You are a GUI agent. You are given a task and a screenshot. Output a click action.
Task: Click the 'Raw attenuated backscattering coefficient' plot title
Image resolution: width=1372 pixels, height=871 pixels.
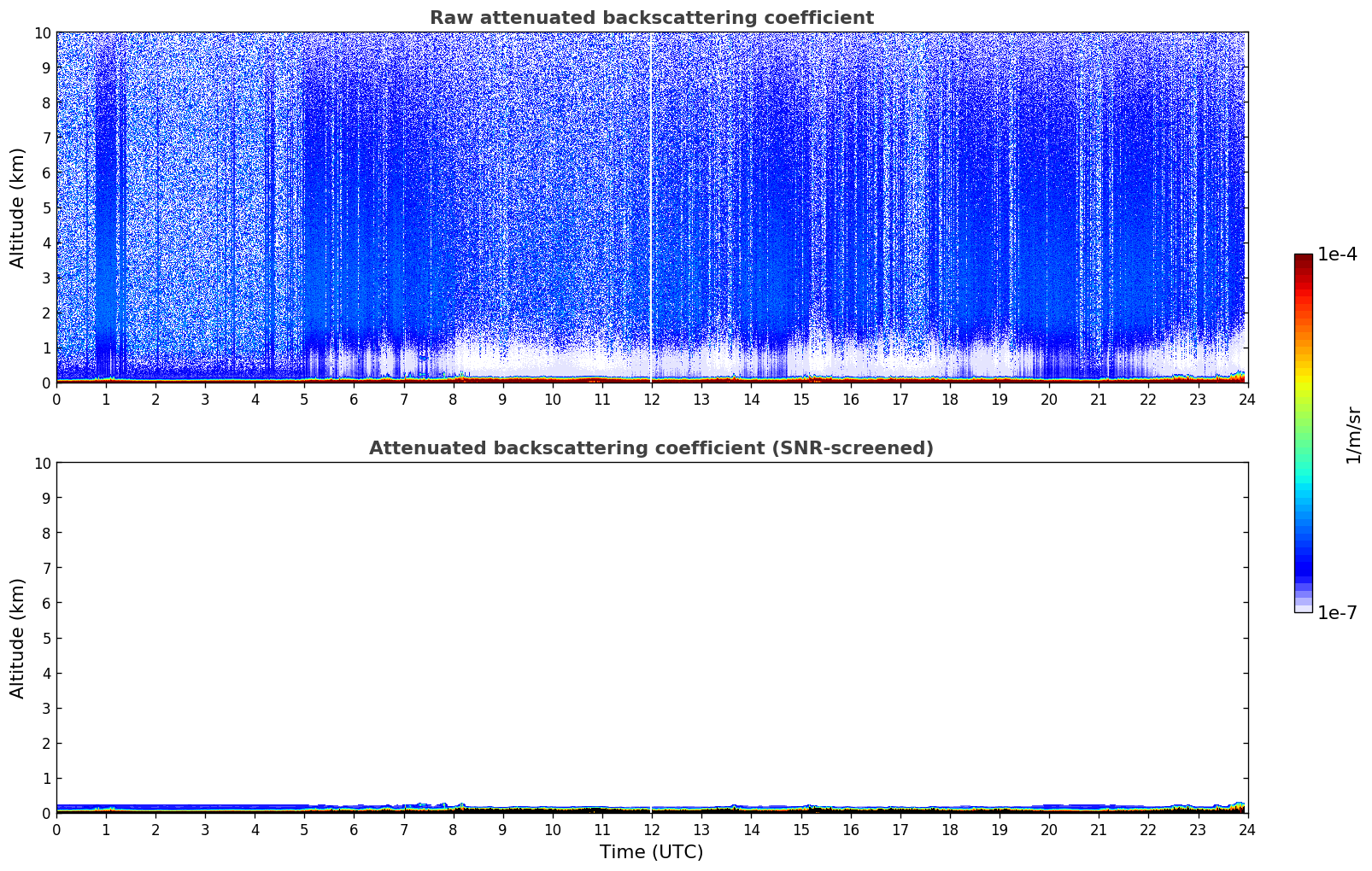651,18
